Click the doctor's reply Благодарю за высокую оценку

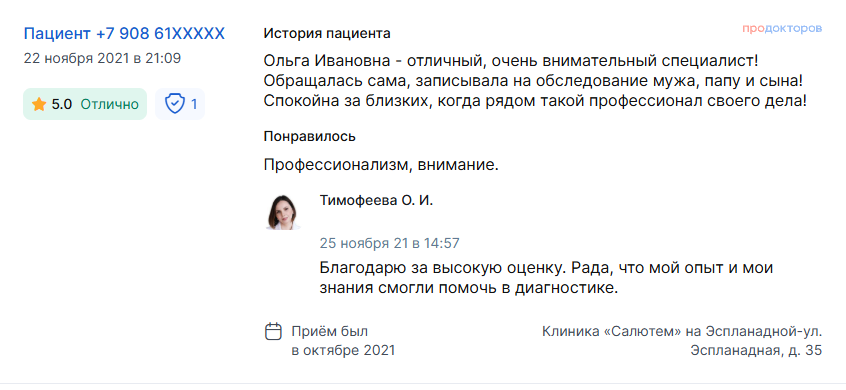pos(547,278)
